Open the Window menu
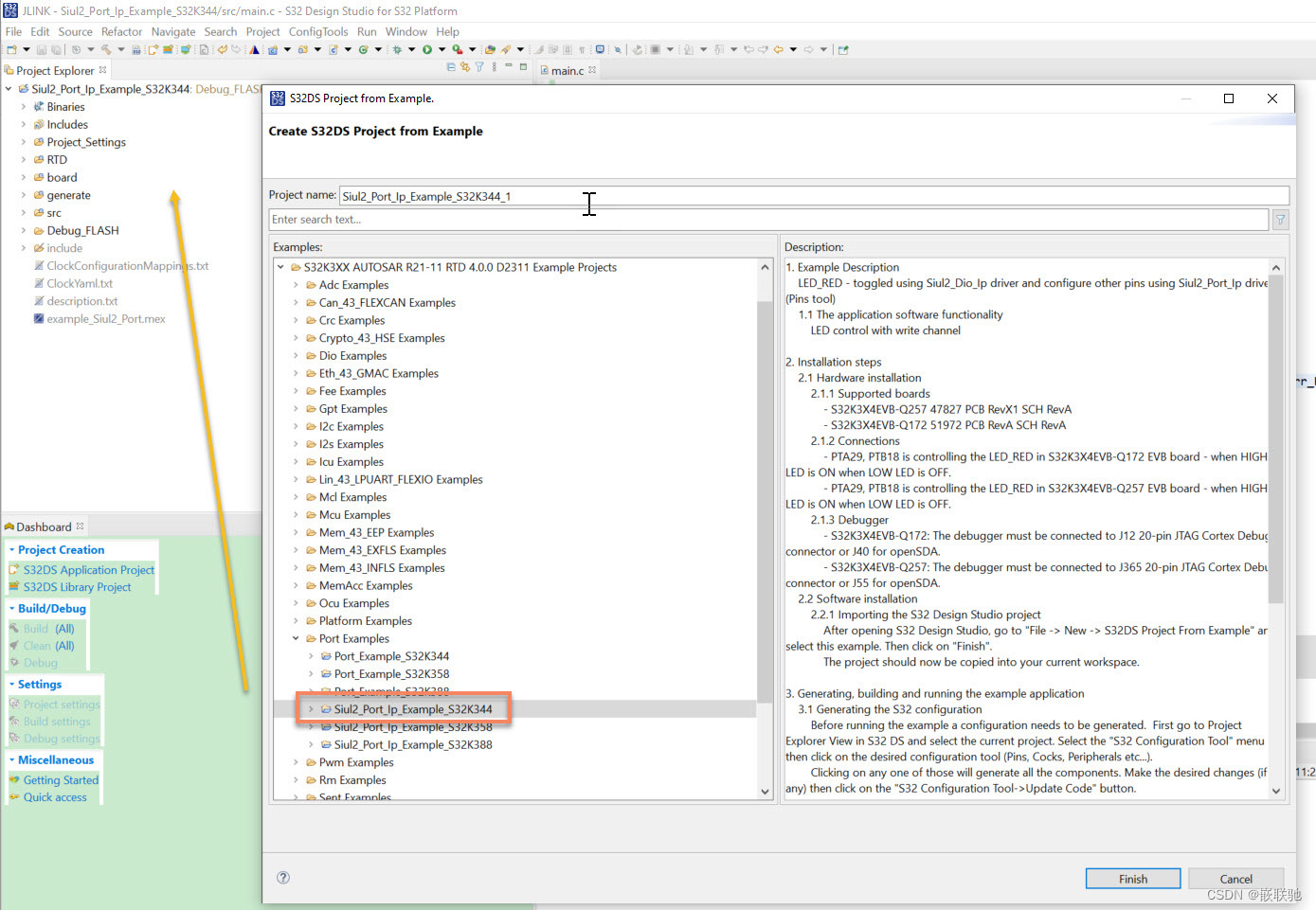Image resolution: width=1316 pixels, height=910 pixels. (406, 31)
